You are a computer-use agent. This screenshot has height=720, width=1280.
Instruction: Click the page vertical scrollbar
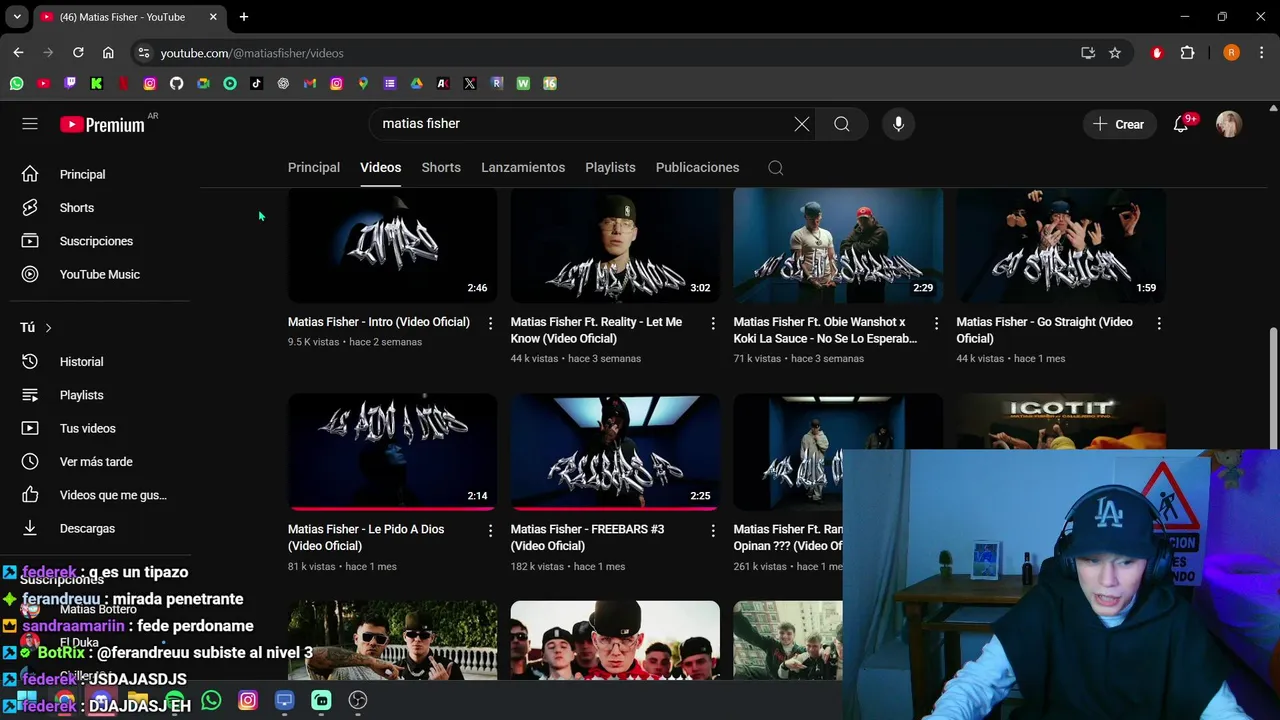click(1273, 388)
